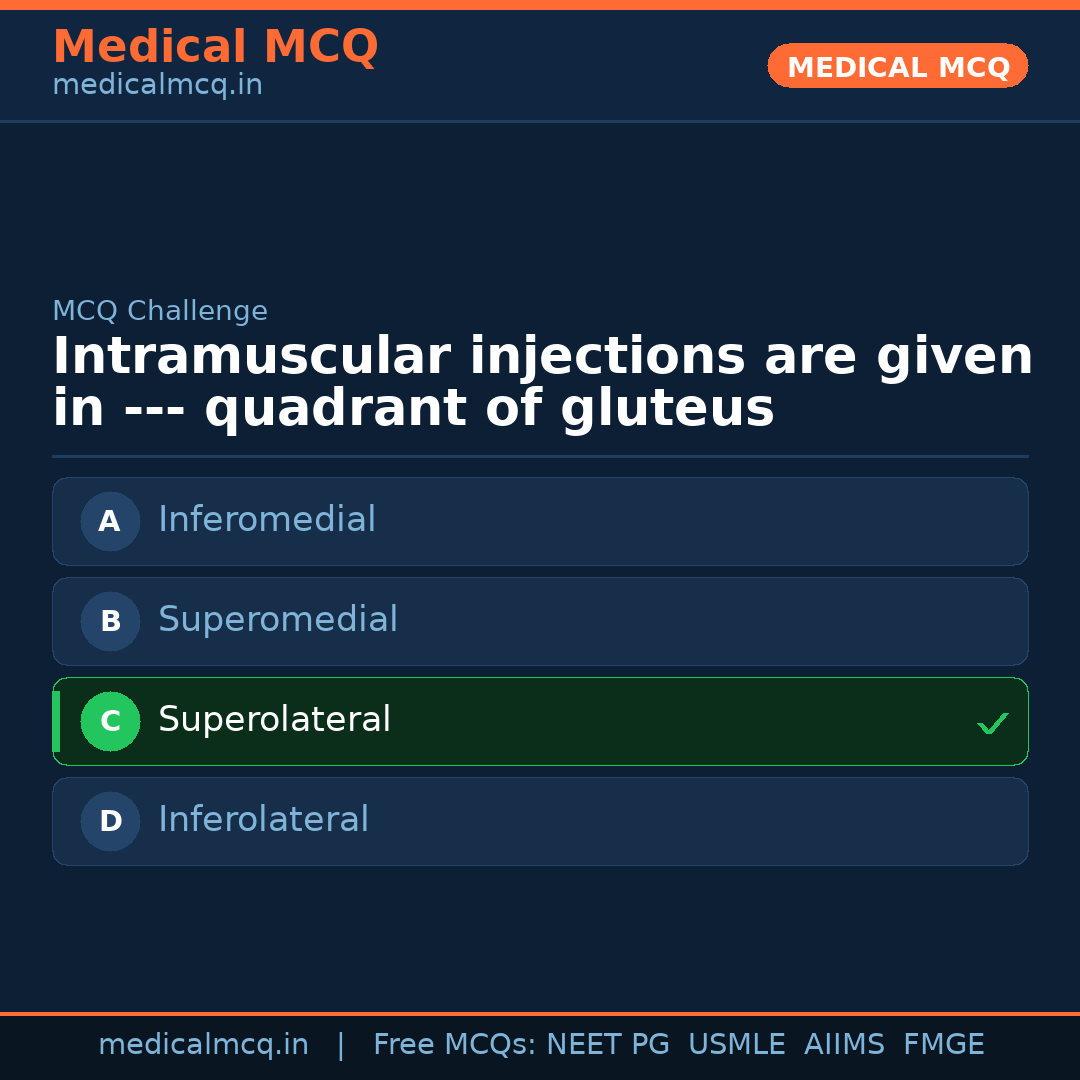Viewport: 1080px width, 1080px height.
Task: Click the MCQ Challenge label
Action: (160, 311)
